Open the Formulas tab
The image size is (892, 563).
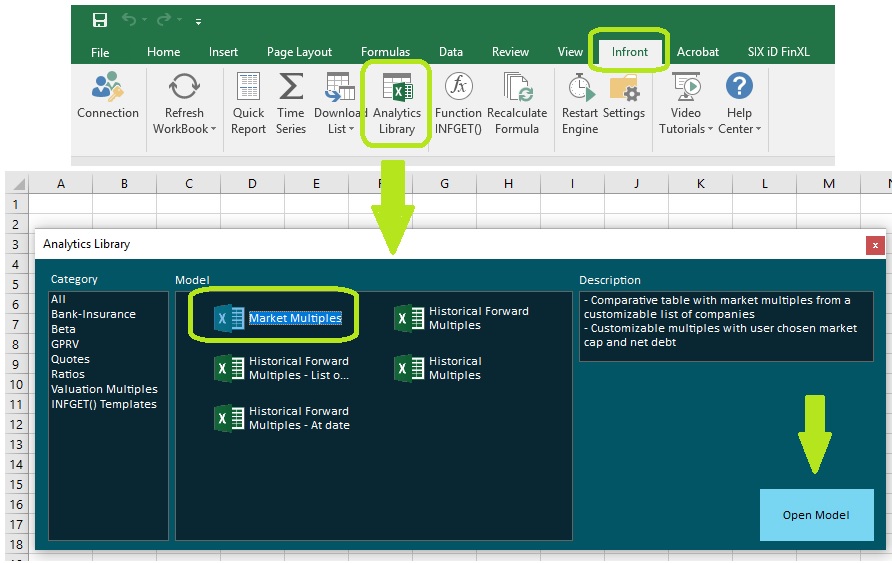(x=385, y=52)
